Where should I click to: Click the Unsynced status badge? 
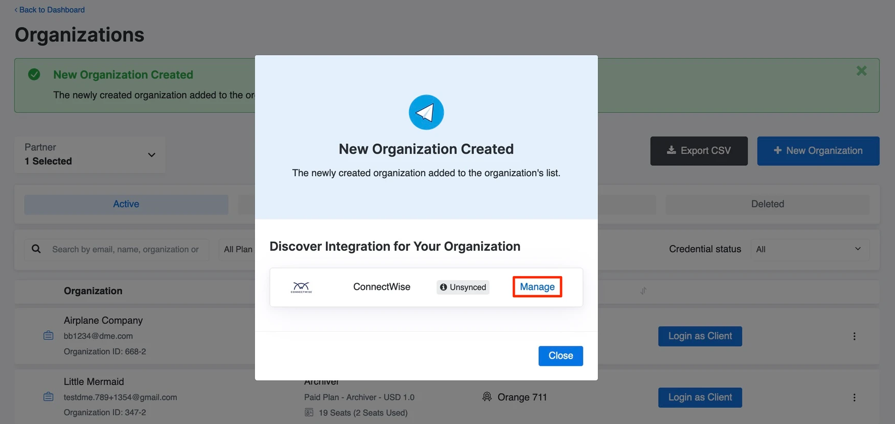[x=463, y=287]
